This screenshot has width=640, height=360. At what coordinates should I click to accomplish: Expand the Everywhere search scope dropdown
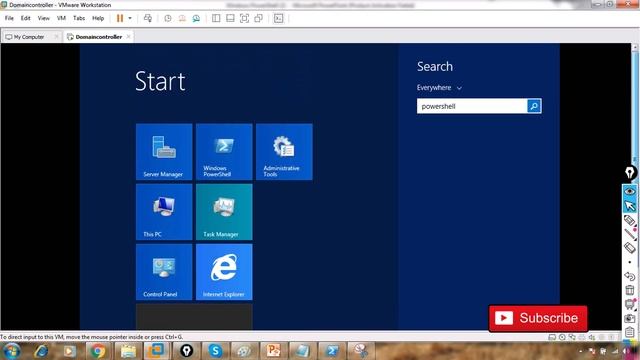point(439,88)
